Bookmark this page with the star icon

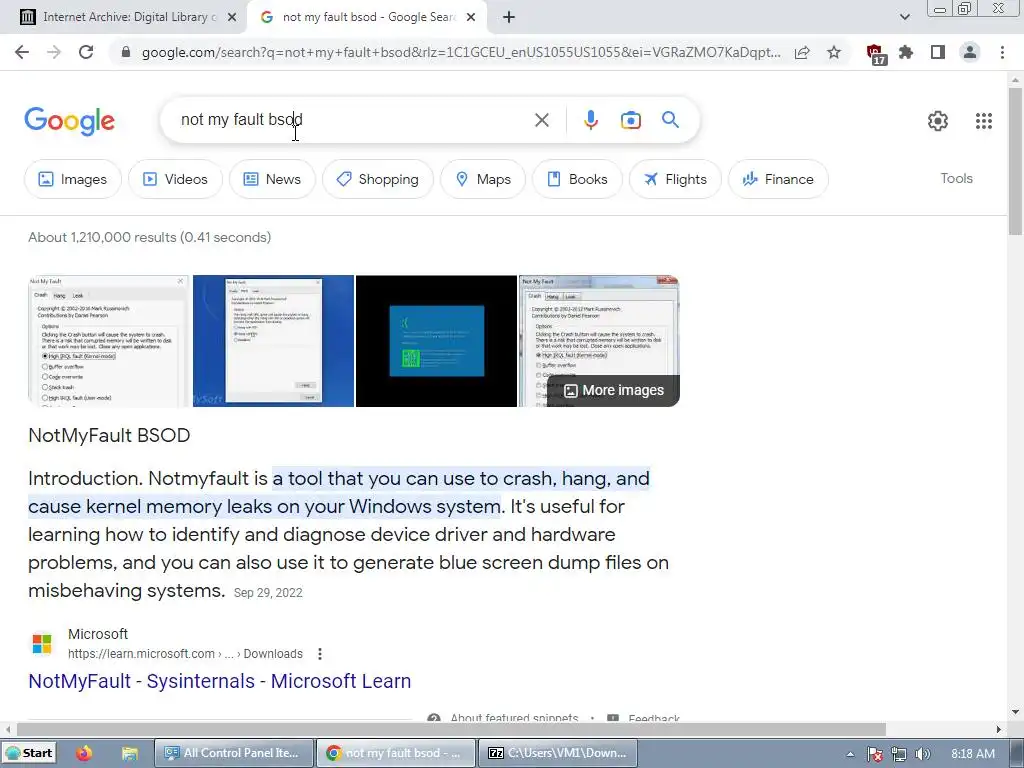coord(834,52)
